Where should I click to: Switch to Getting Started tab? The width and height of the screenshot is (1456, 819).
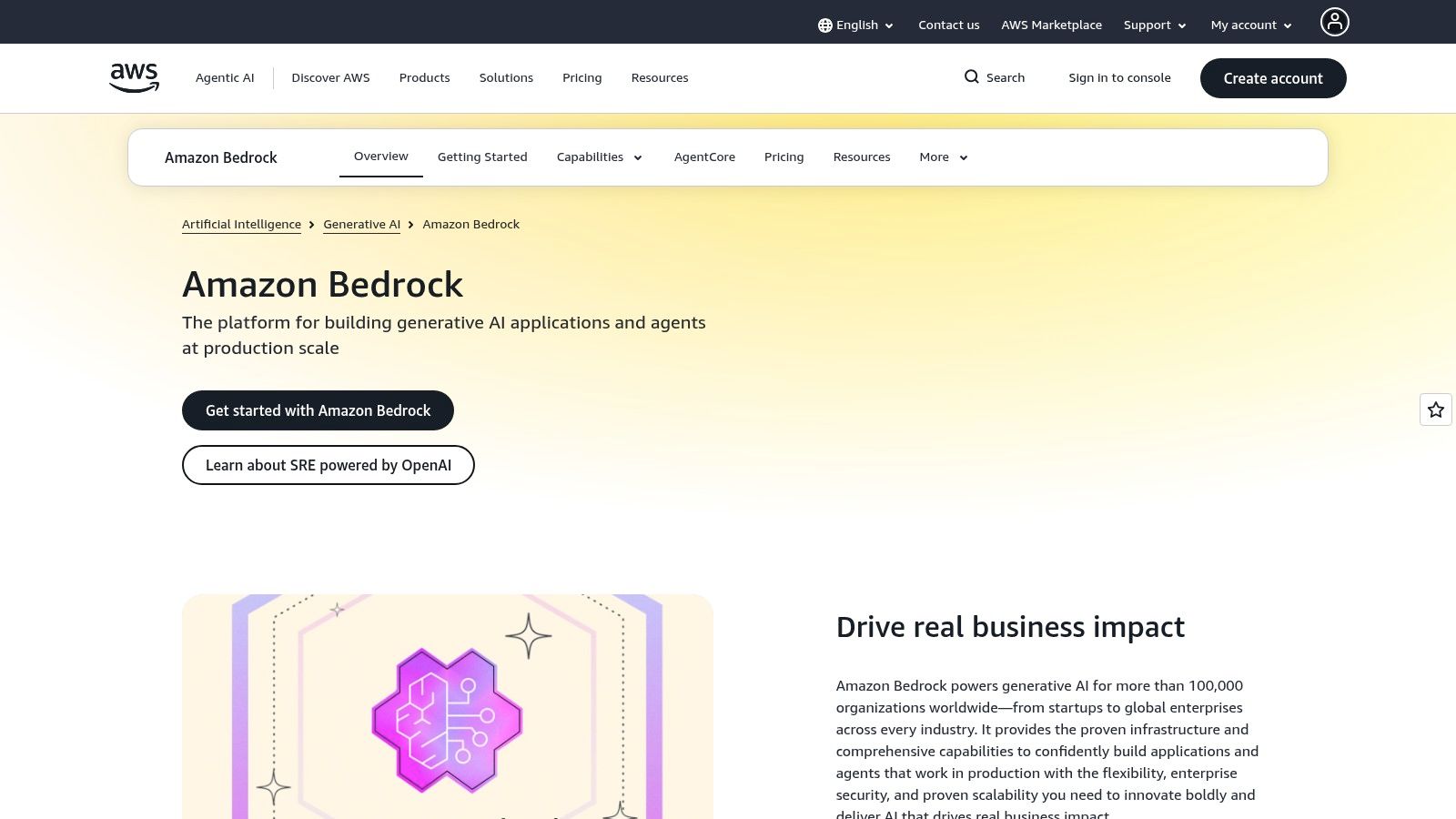(482, 157)
